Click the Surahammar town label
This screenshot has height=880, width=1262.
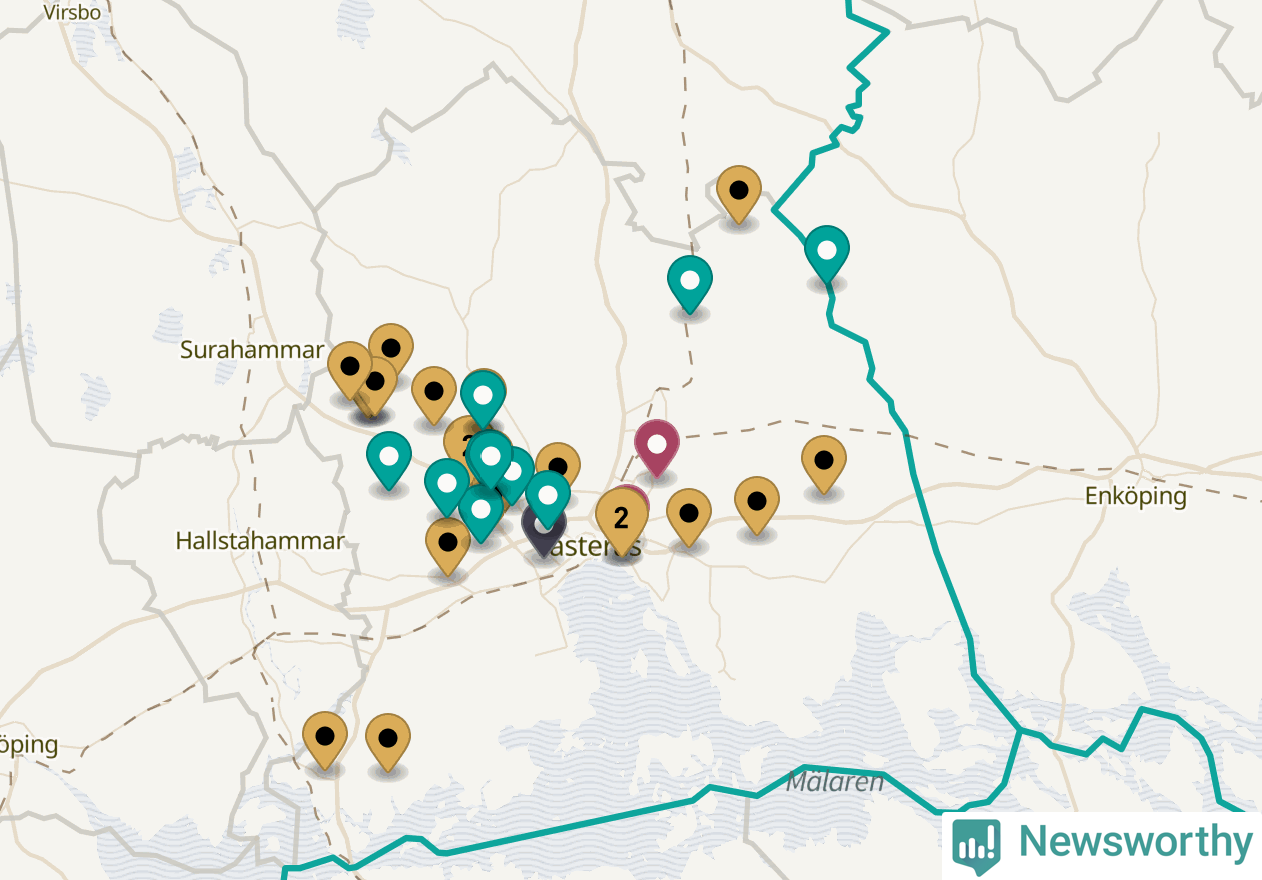[252, 350]
